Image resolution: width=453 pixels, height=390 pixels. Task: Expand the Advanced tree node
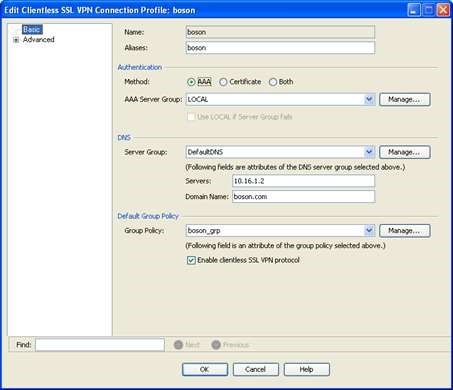pos(16,40)
